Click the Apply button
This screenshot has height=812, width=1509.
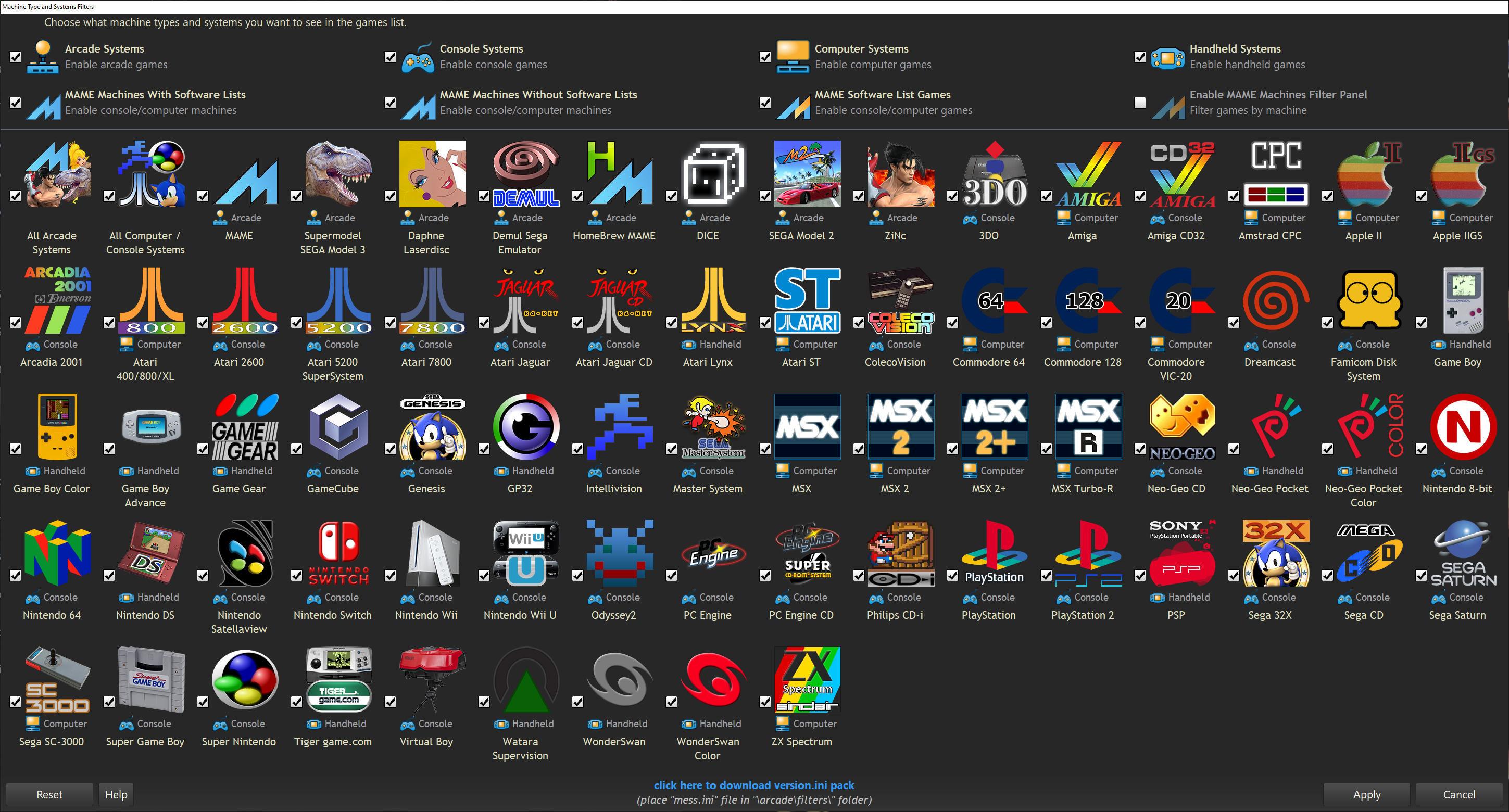tap(1366, 794)
